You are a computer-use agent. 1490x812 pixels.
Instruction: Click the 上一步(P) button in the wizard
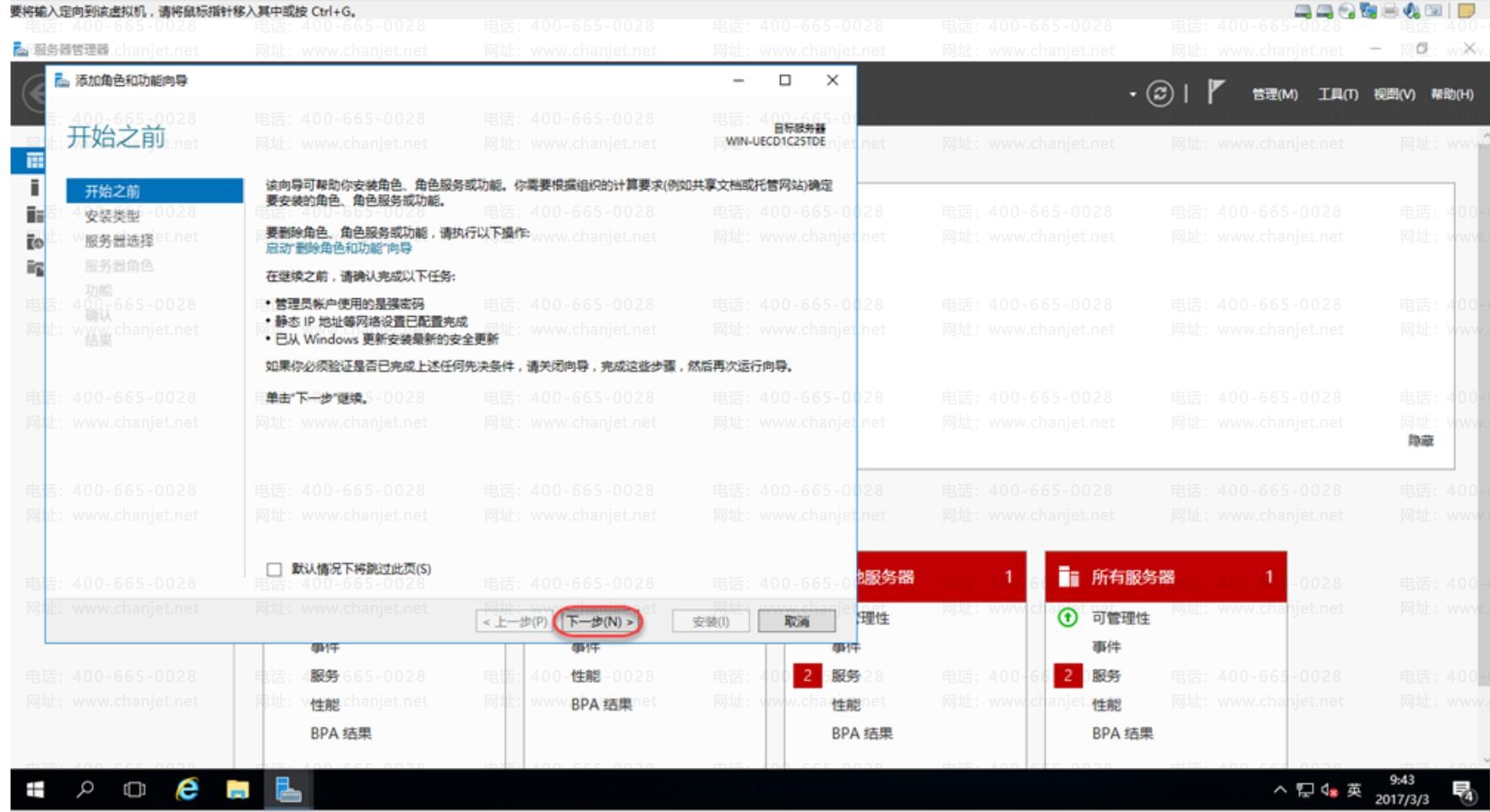tap(515, 622)
